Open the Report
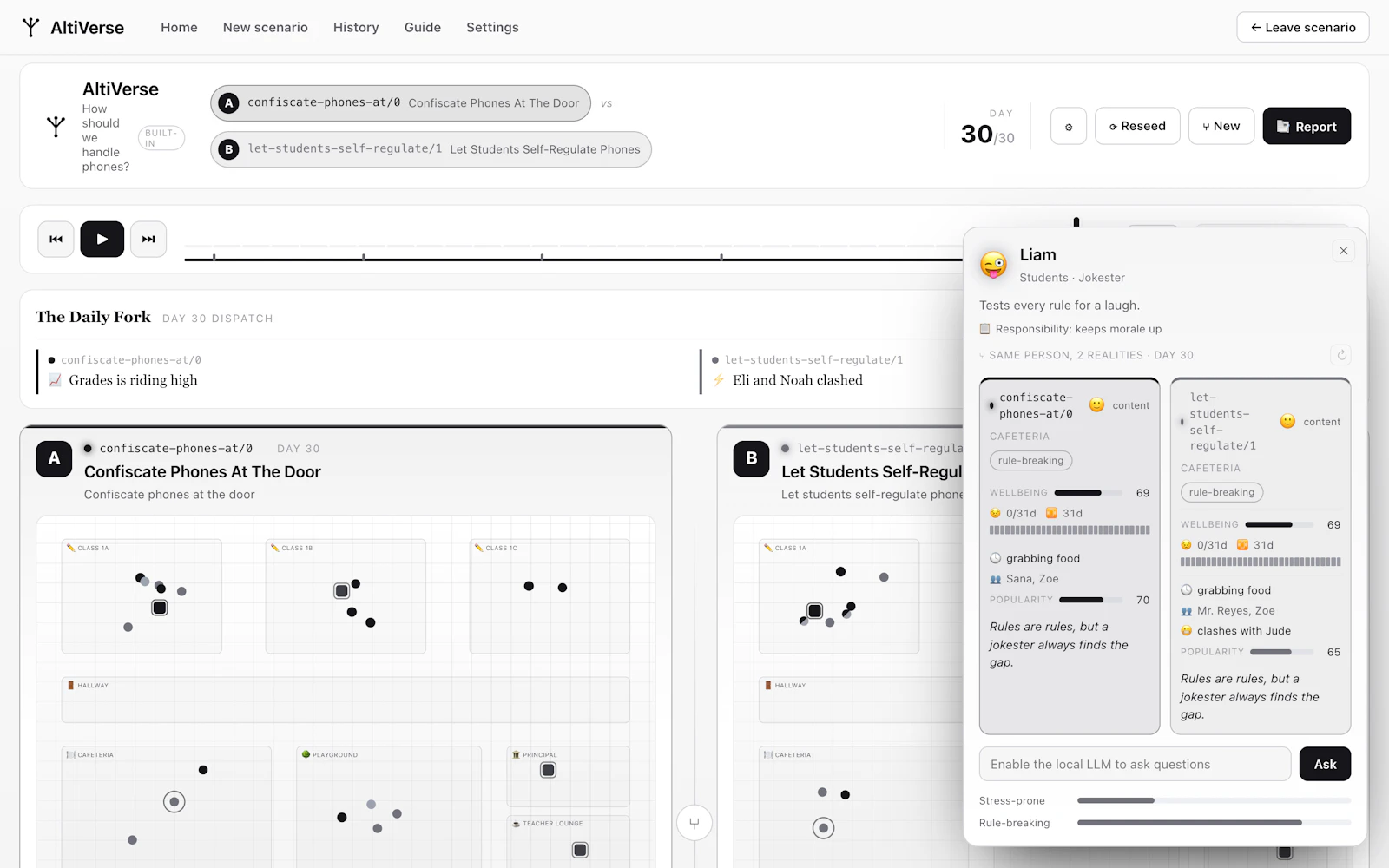 pos(1307,126)
